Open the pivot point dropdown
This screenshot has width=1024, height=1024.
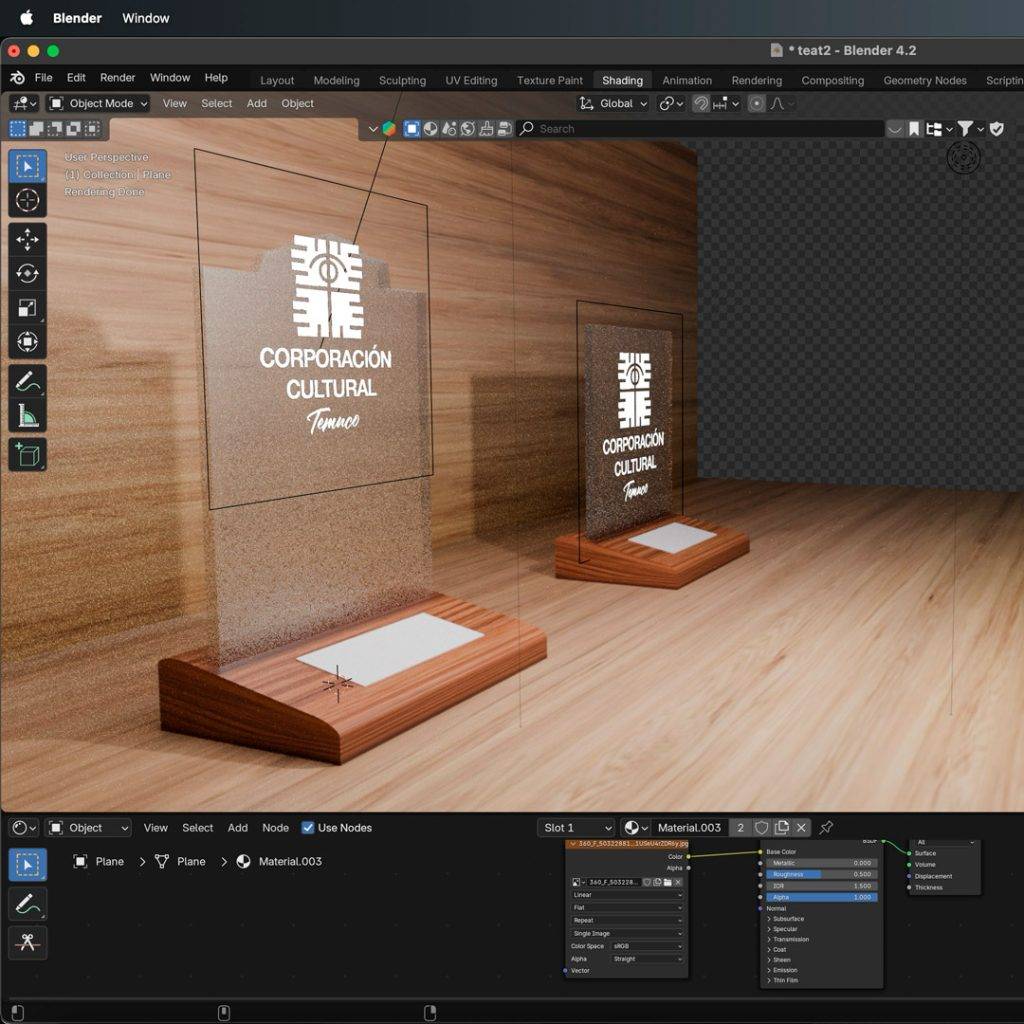(x=671, y=103)
